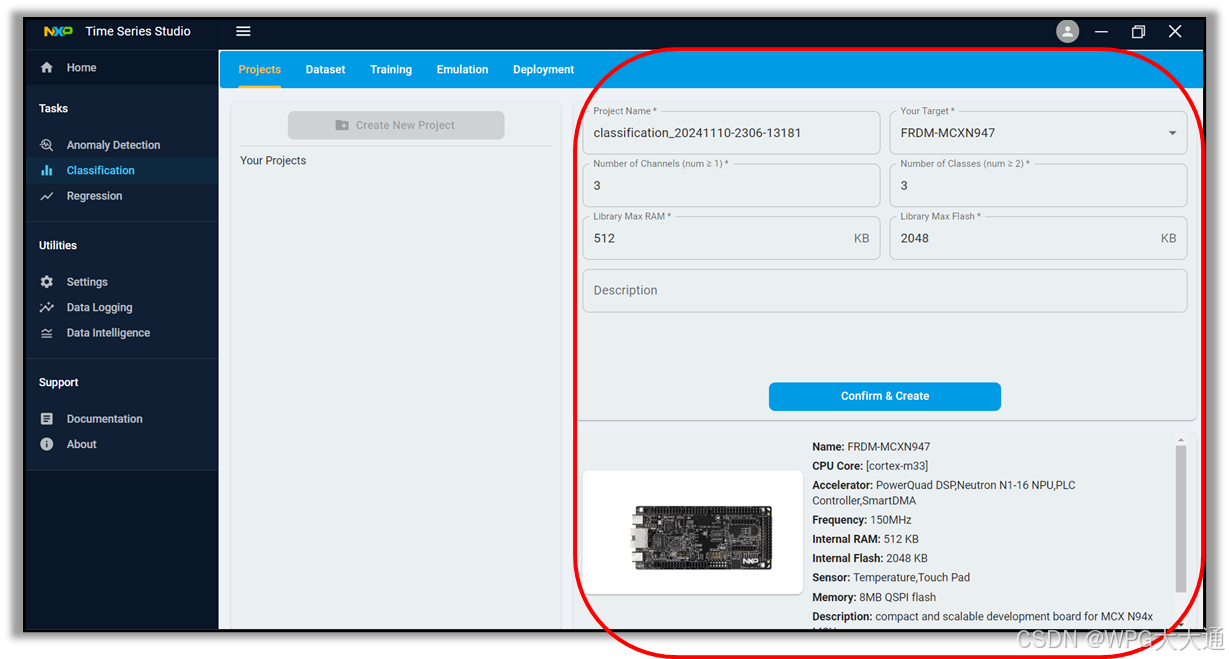Screen dimensions: 1229x659
Task: Click the Time Series Studio title
Action: [x=138, y=31]
